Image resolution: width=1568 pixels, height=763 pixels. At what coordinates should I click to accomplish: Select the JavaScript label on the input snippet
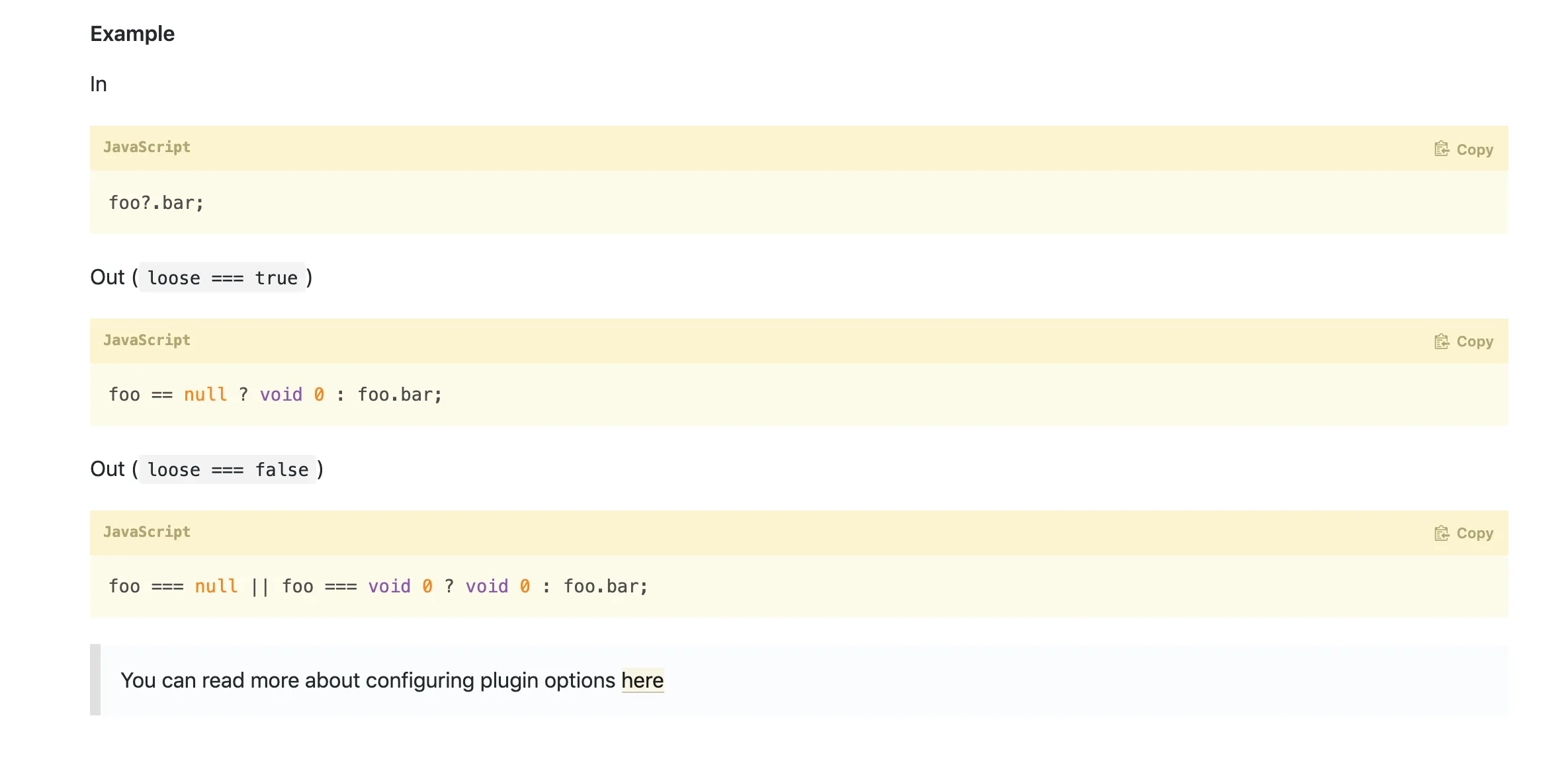click(x=147, y=147)
